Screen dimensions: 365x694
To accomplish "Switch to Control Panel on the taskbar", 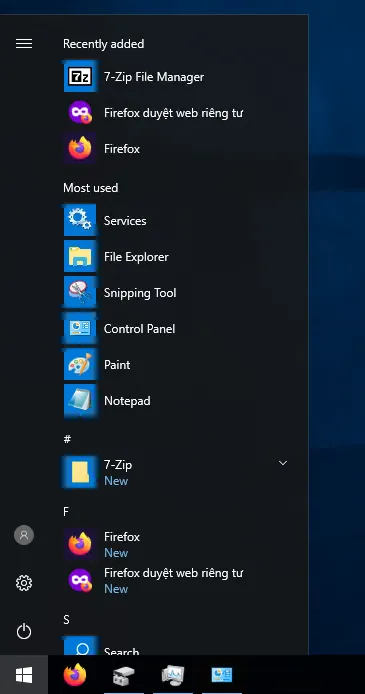I will pyautogui.click(x=222, y=675).
